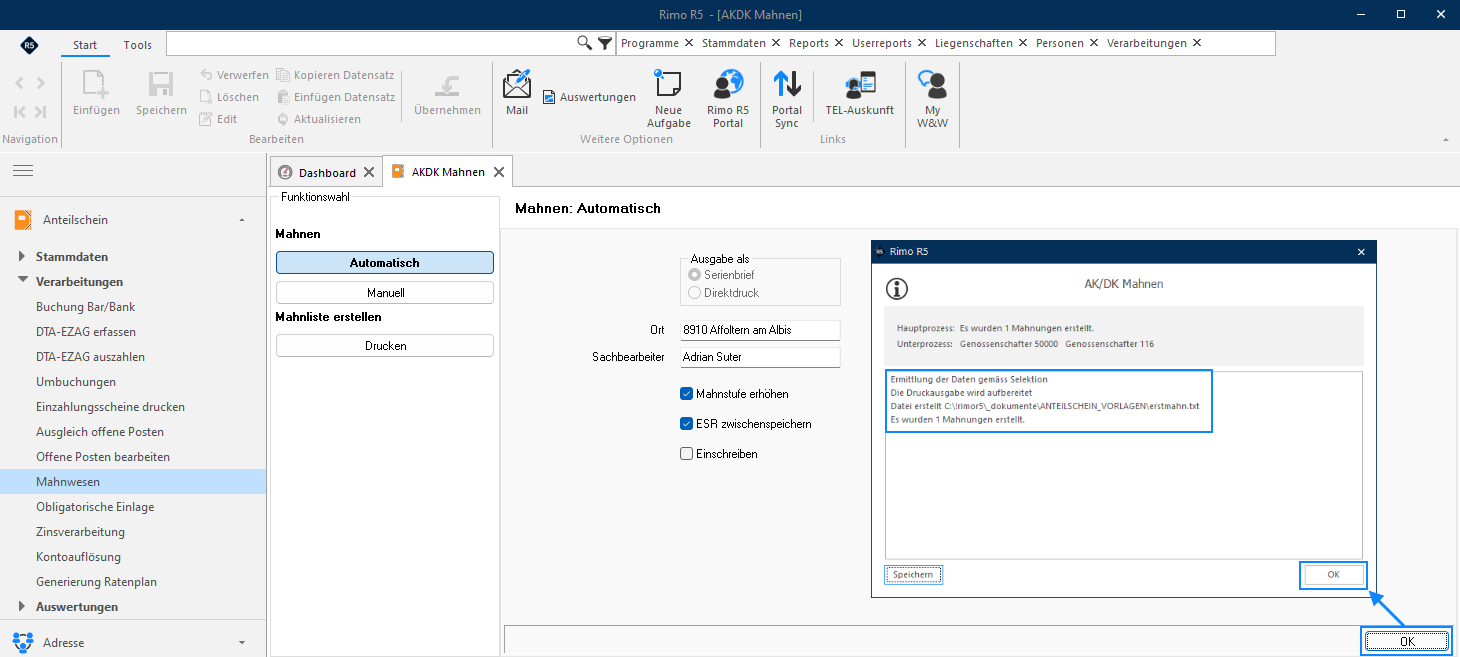Start Portal Sync arrows icon
The width and height of the screenshot is (1460, 657).
(787, 84)
